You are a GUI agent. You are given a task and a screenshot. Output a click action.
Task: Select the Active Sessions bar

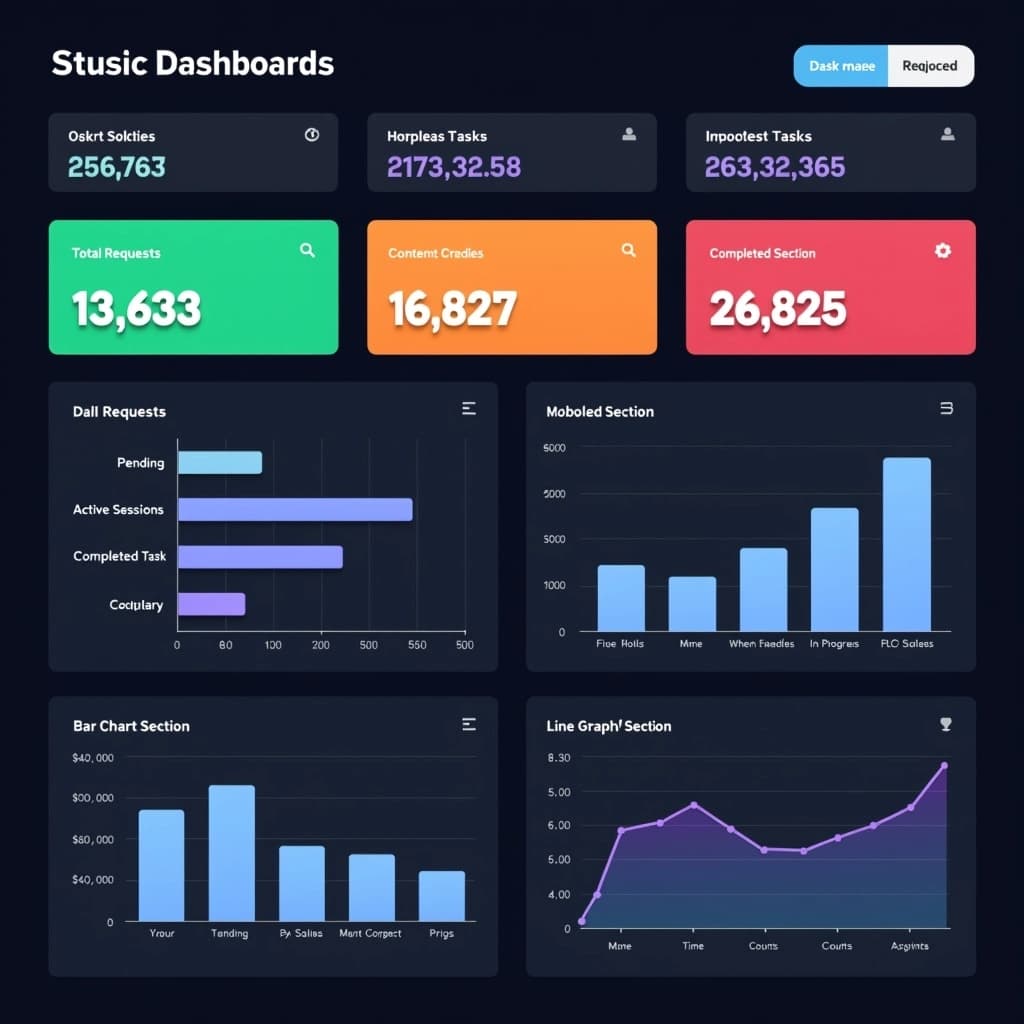(x=295, y=509)
